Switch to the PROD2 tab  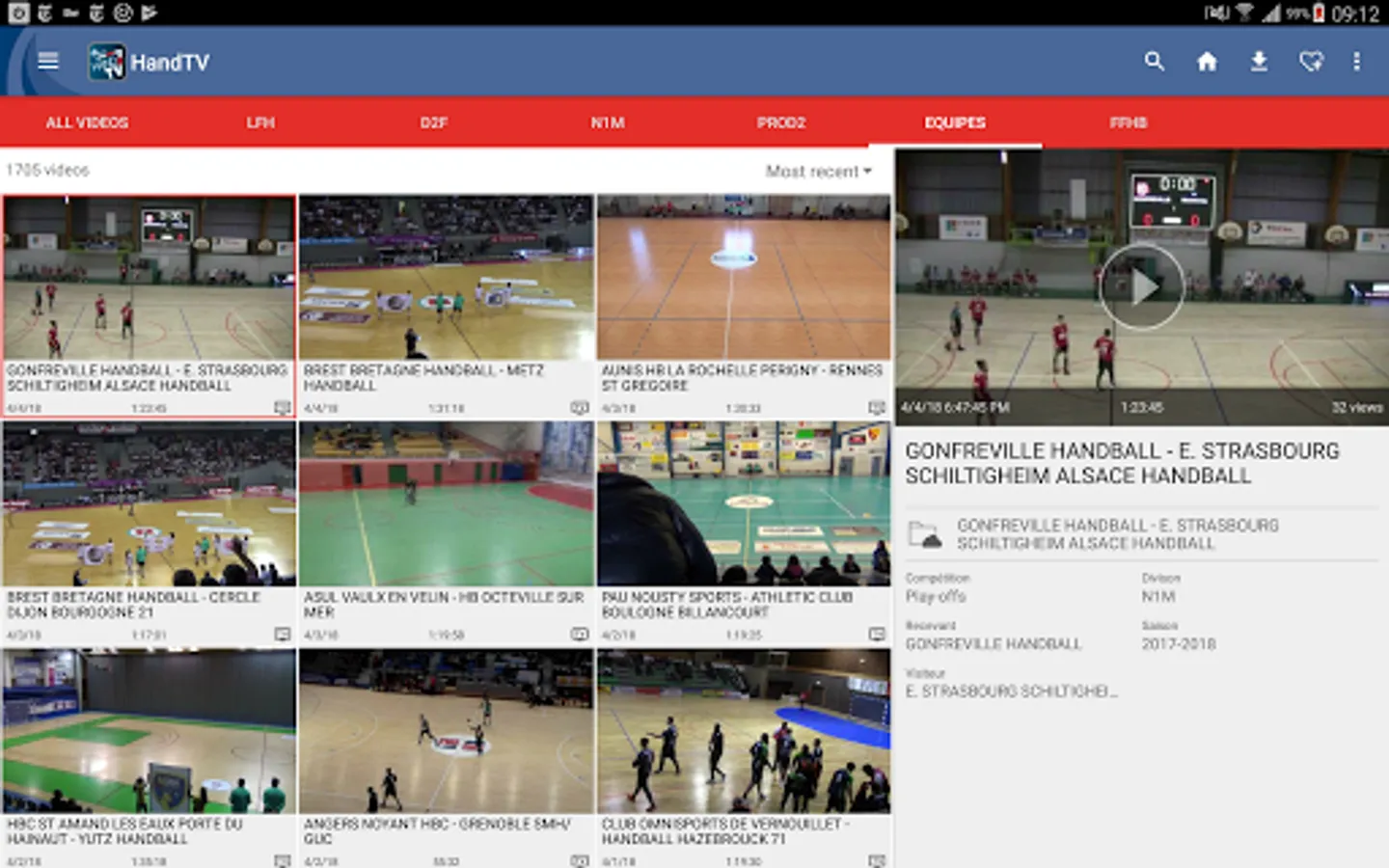(x=781, y=122)
